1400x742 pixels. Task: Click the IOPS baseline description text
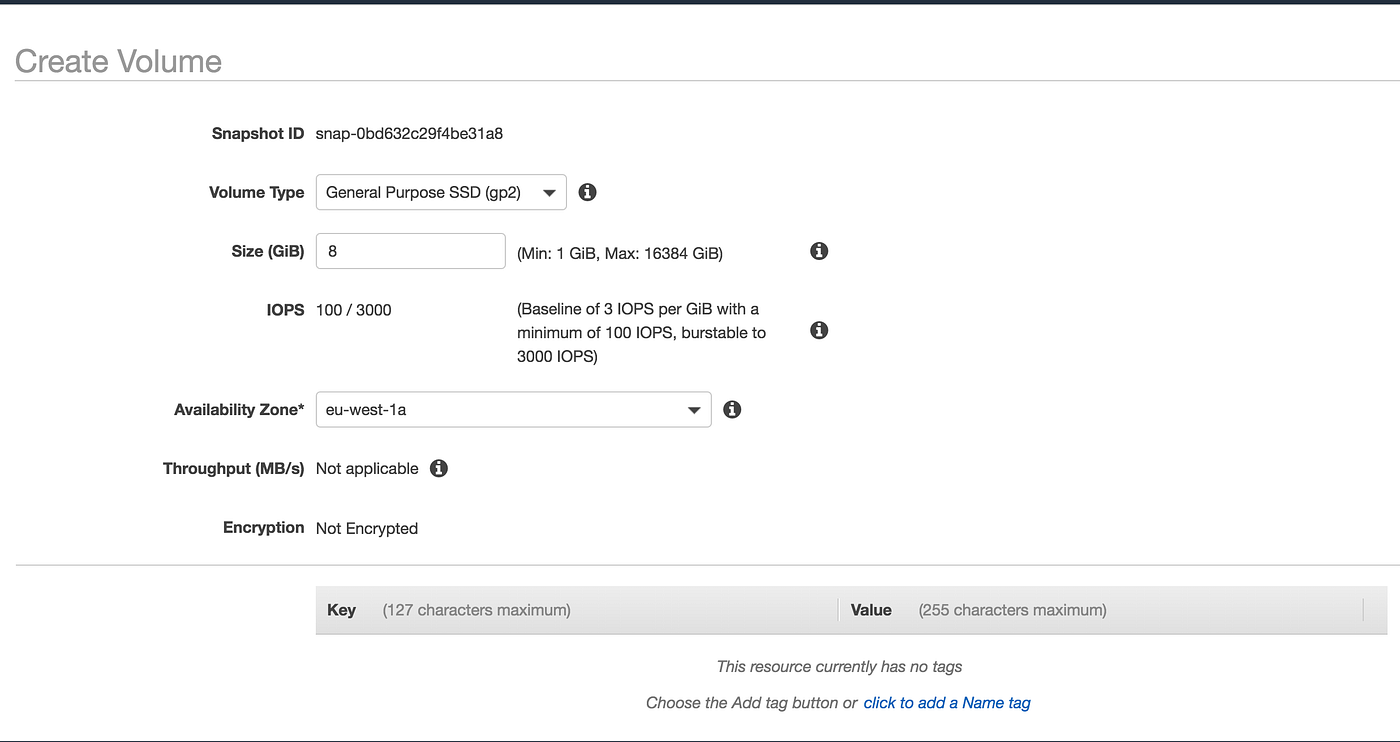[x=641, y=332]
